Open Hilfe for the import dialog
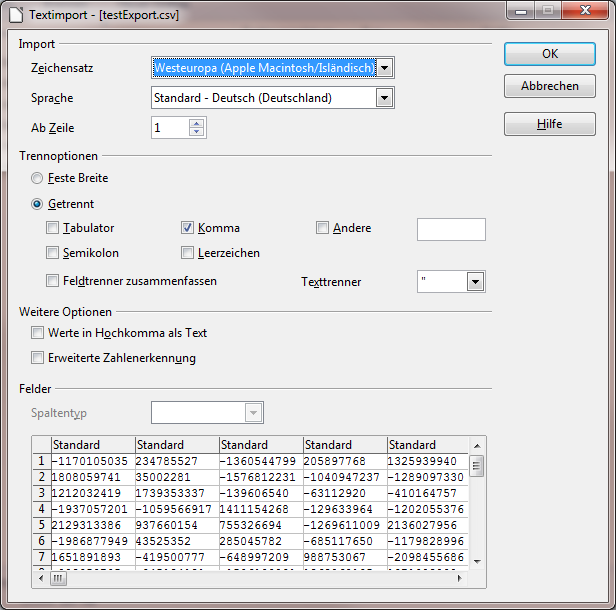The image size is (616, 610). [x=549, y=124]
